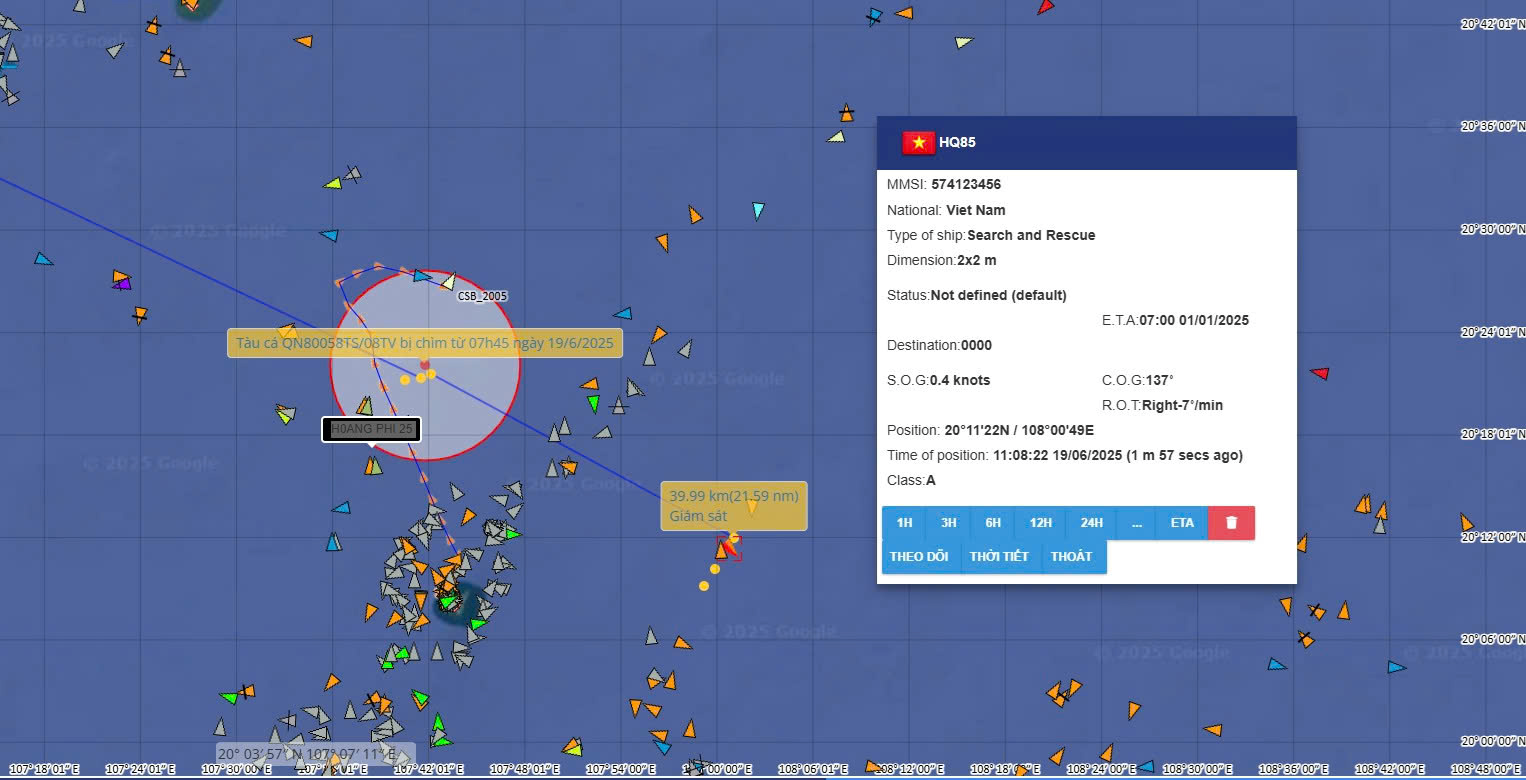
Task: Click THEO DÕI to follow vessel
Action: (x=919, y=557)
